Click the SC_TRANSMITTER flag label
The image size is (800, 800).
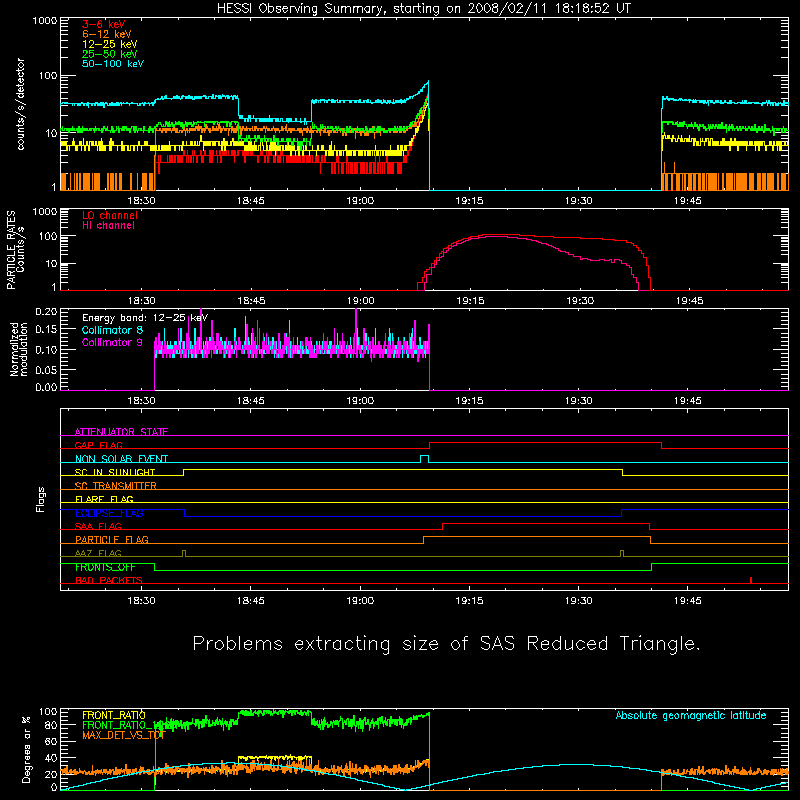coord(115,486)
